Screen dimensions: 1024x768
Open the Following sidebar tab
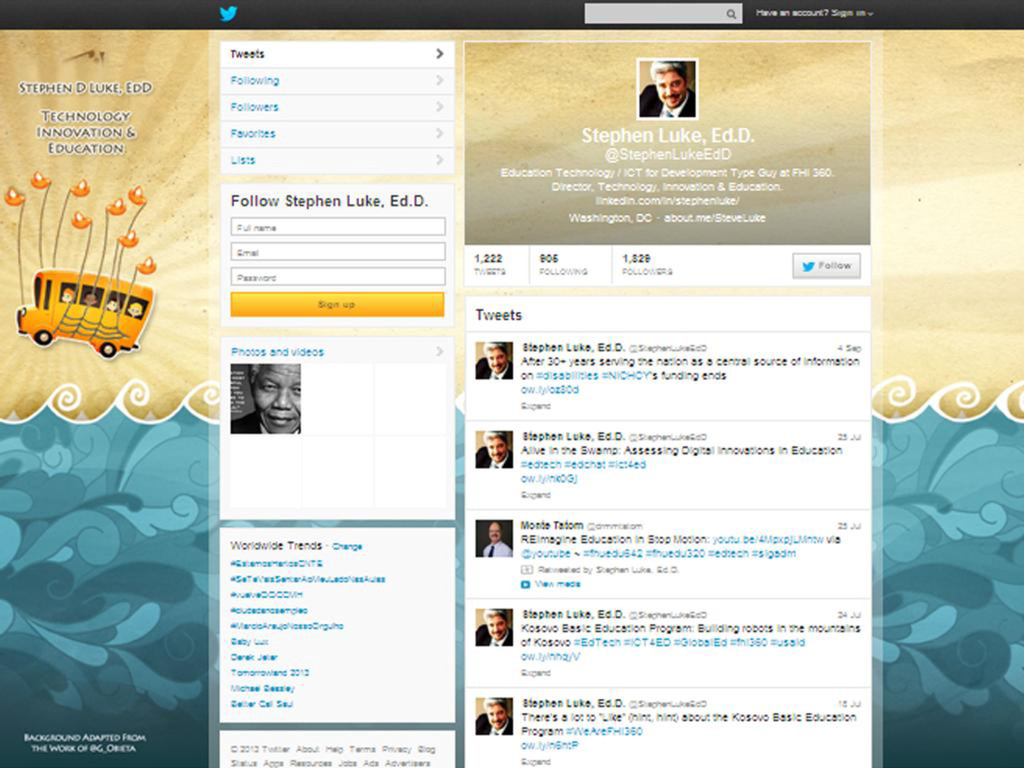(337, 81)
